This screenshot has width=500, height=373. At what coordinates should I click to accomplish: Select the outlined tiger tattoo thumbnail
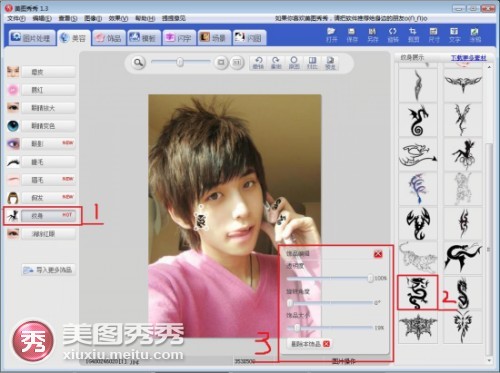point(418,257)
